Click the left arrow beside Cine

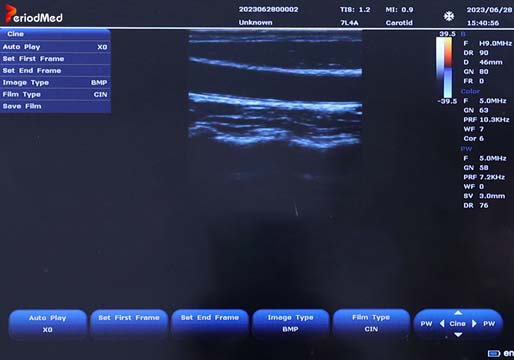(442, 323)
